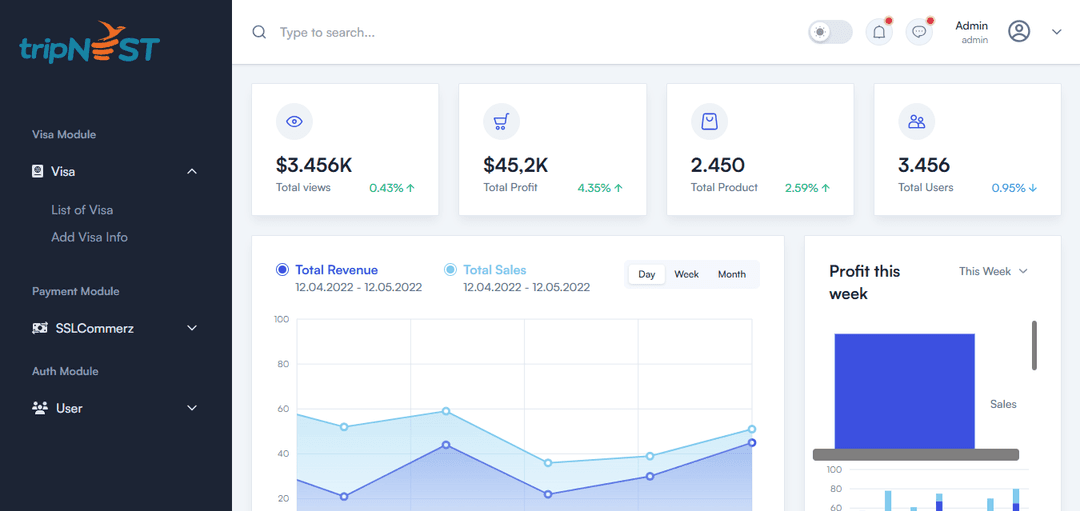
Task: Click the Total Profit cart icon
Action: (502, 121)
